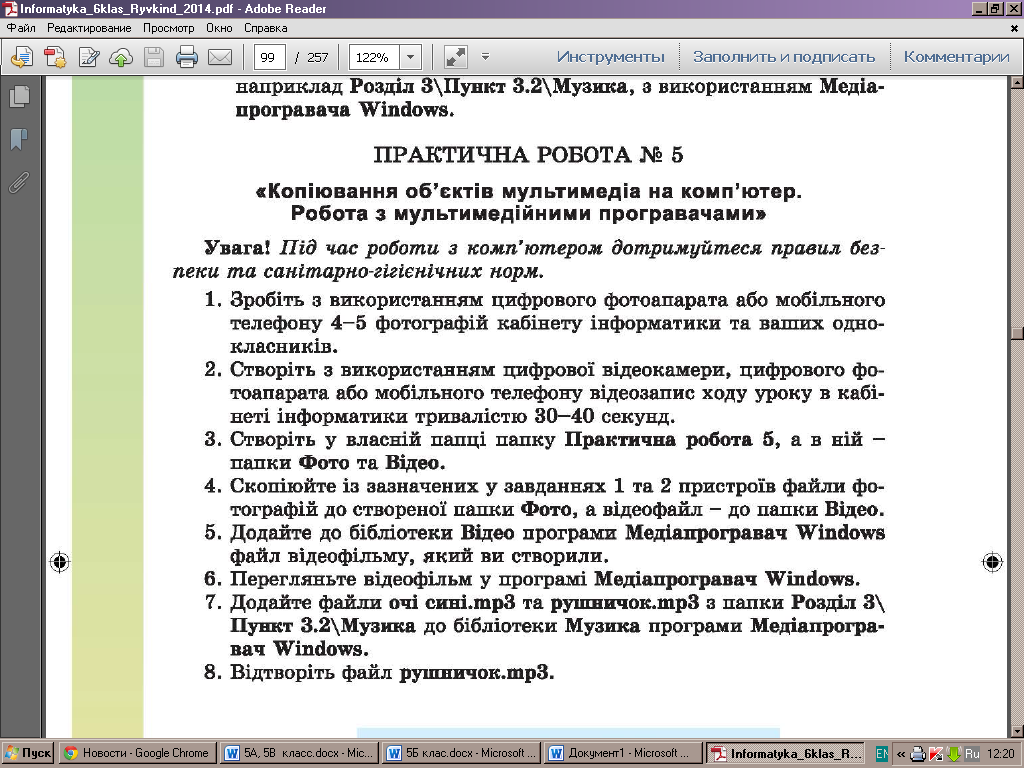Screen dimensions: 1024x768
Task: Close the document with menu bar X
Action: tap(1014, 28)
